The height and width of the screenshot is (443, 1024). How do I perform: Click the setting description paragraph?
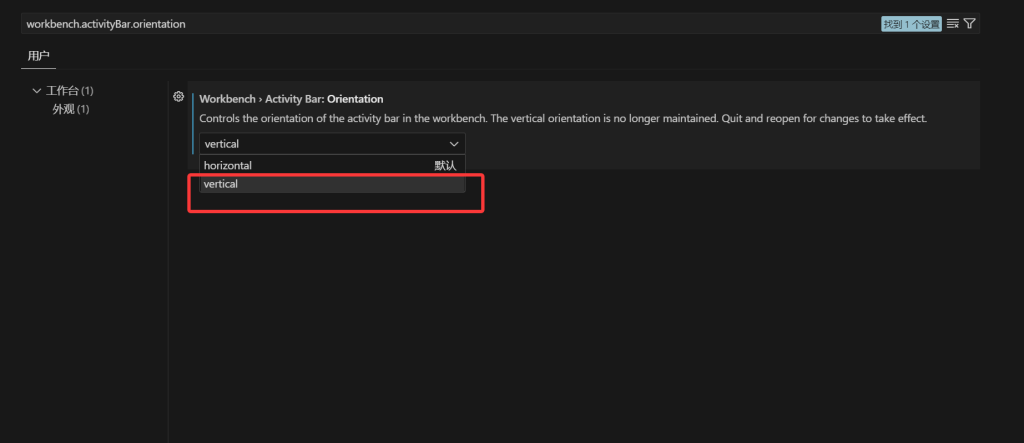pyautogui.click(x=563, y=119)
